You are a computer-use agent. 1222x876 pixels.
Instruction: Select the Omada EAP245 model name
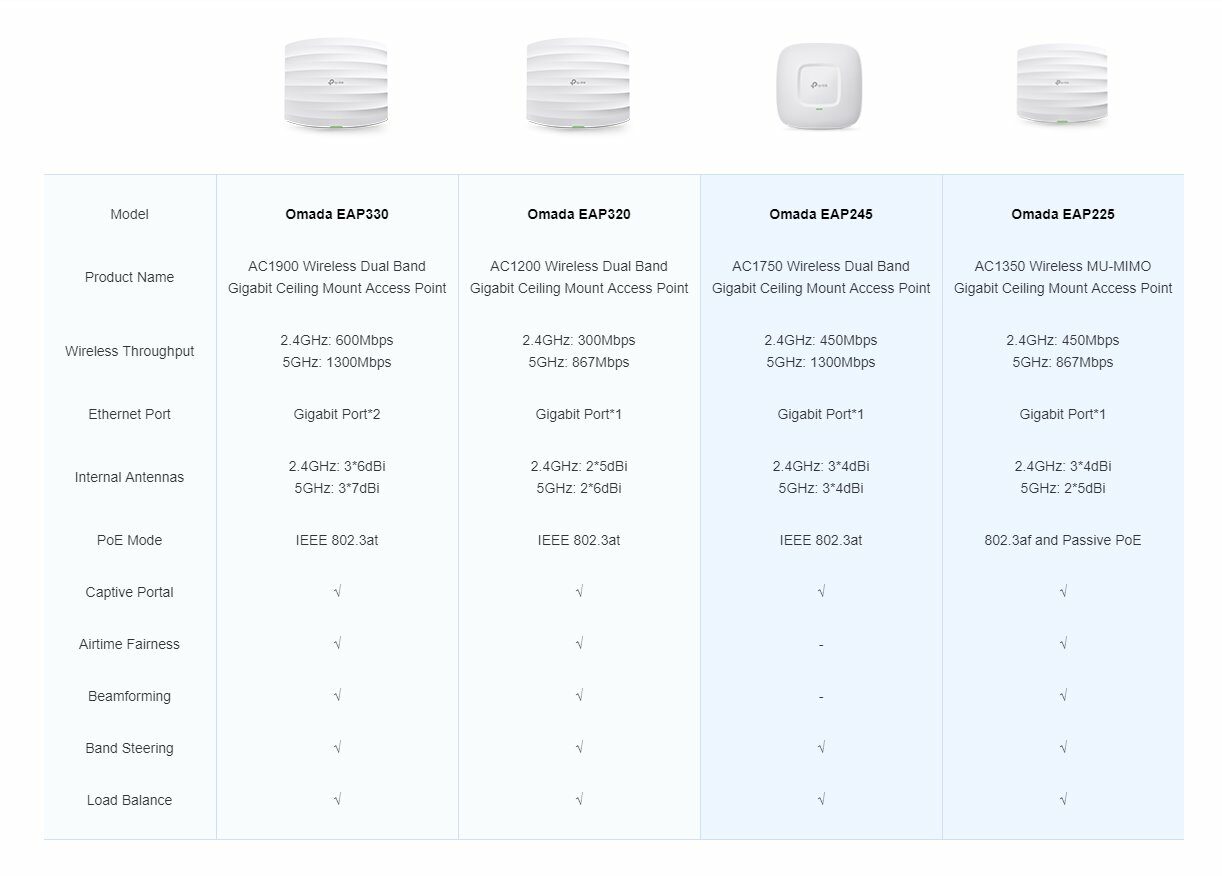coord(821,214)
